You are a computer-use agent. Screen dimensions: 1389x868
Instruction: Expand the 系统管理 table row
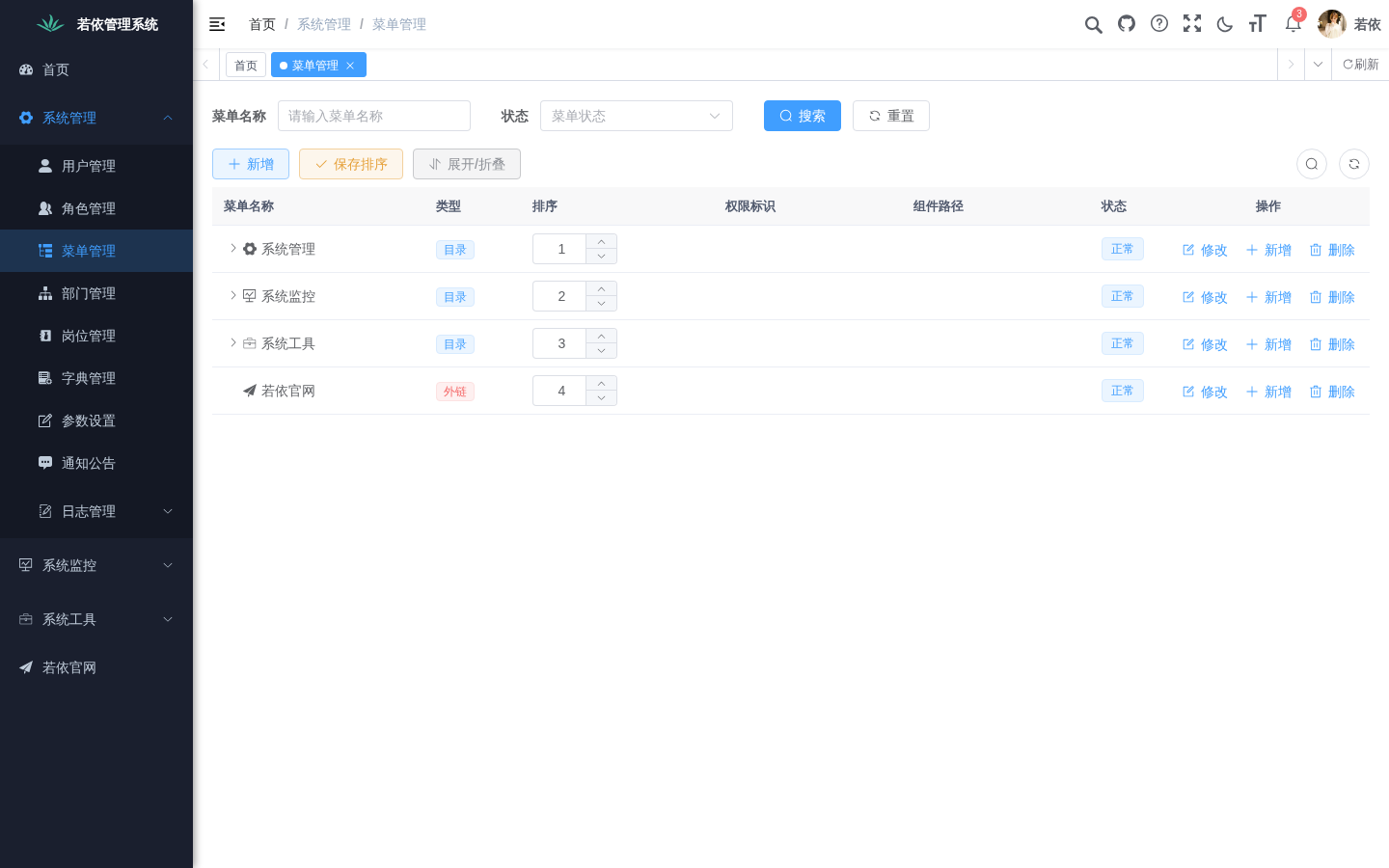click(232, 248)
